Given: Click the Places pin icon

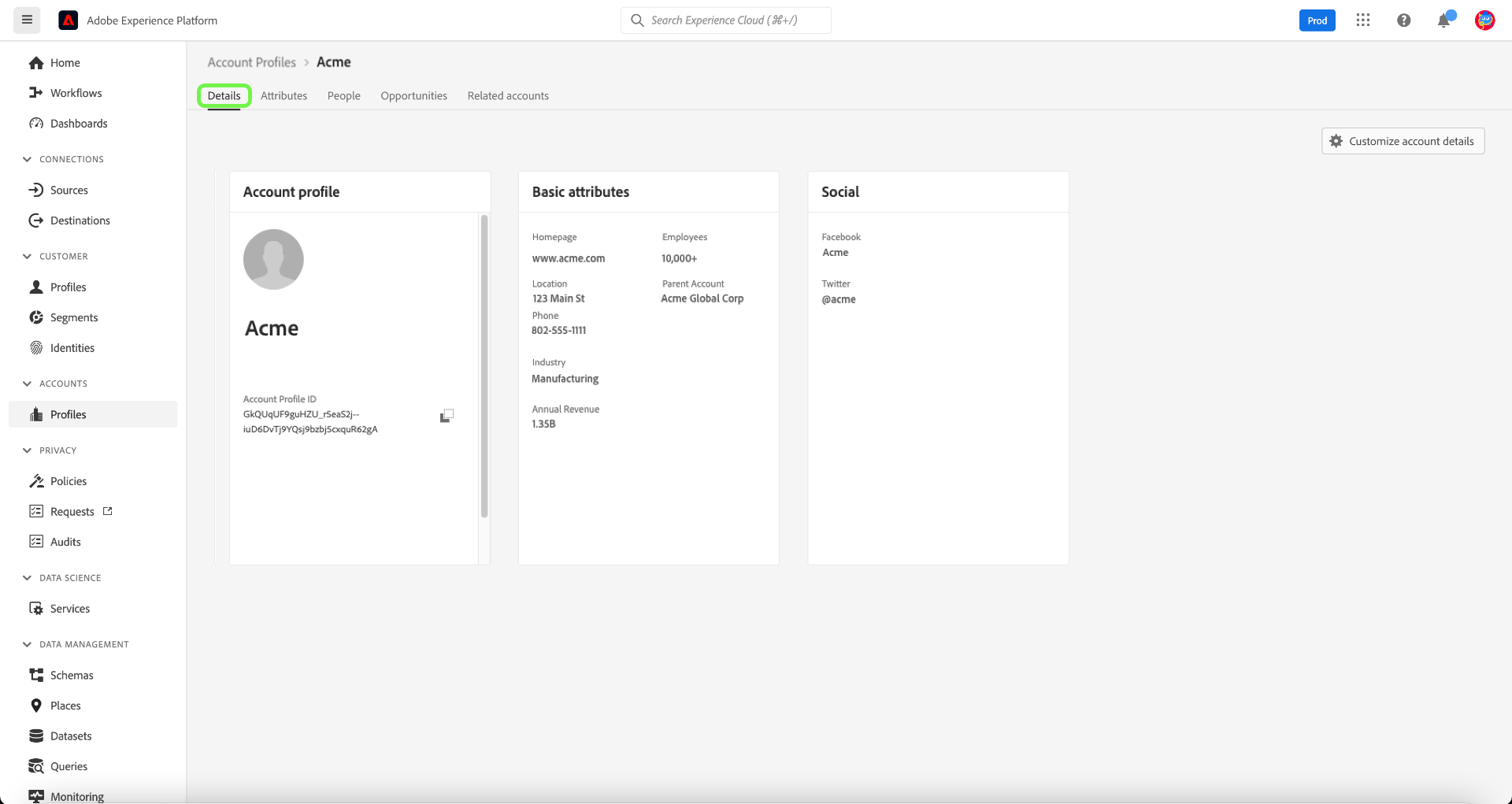Looking at the screenshot, I should pyautogui.click(x=36, y=706).
